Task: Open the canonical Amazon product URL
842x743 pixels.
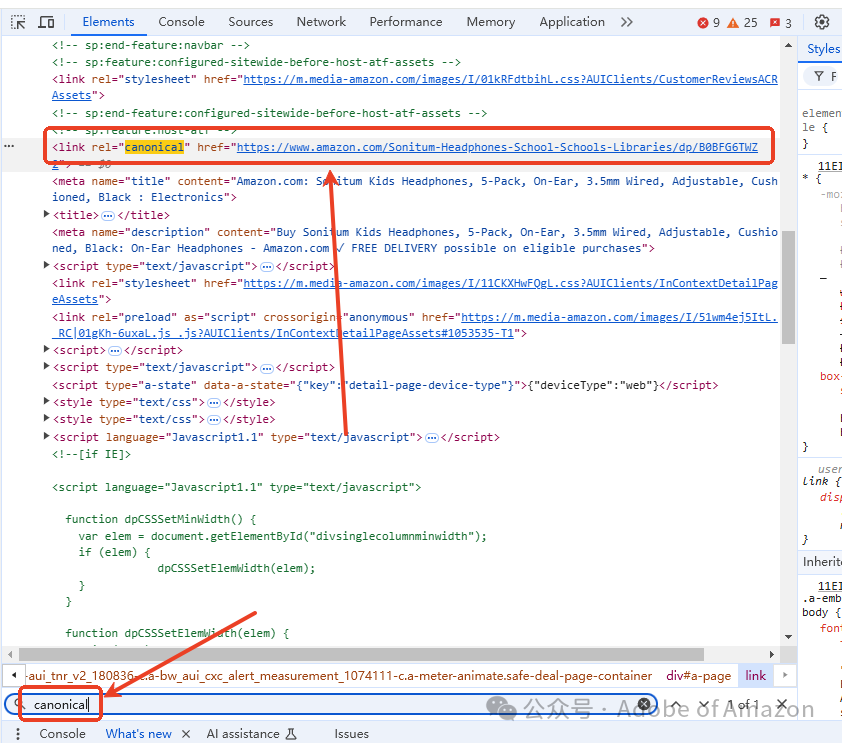Action: click(x=497, y=147)
